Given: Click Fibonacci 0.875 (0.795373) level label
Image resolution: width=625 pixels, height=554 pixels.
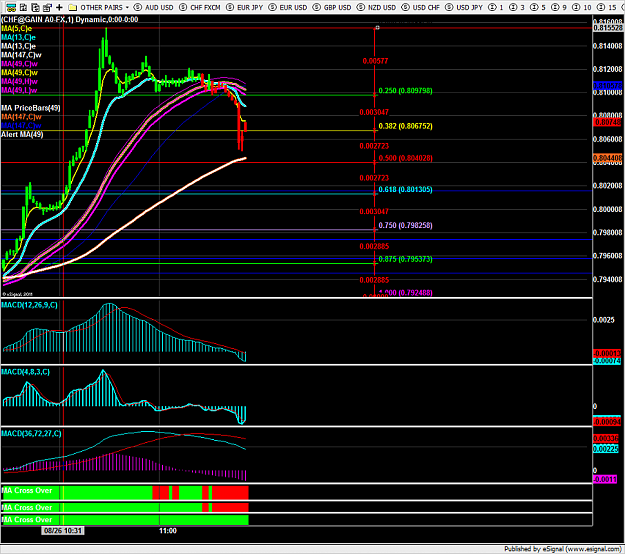Looking at the screenshot, I should click(x=405, y=259).
